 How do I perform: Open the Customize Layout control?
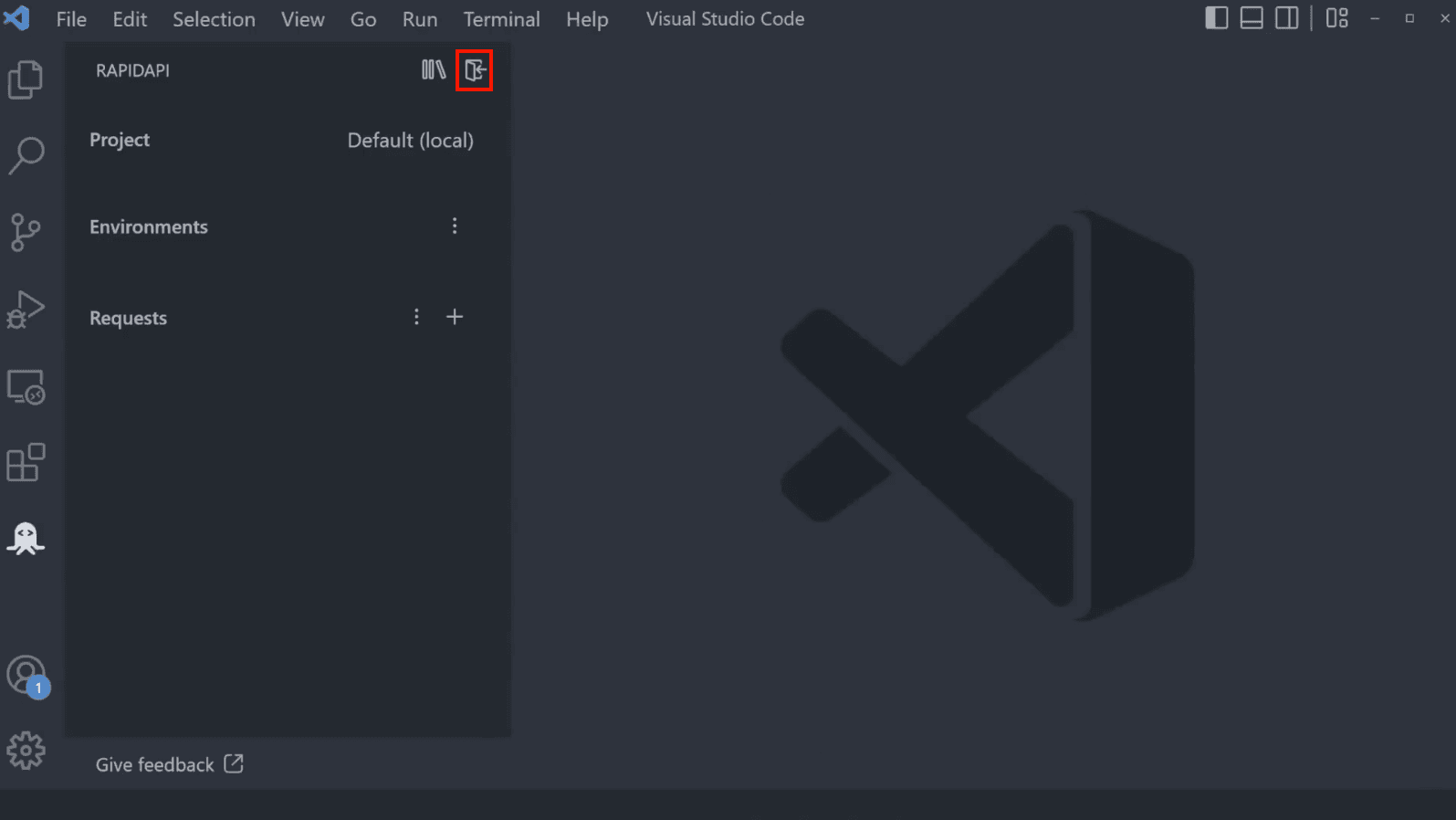coord(1337,18)
